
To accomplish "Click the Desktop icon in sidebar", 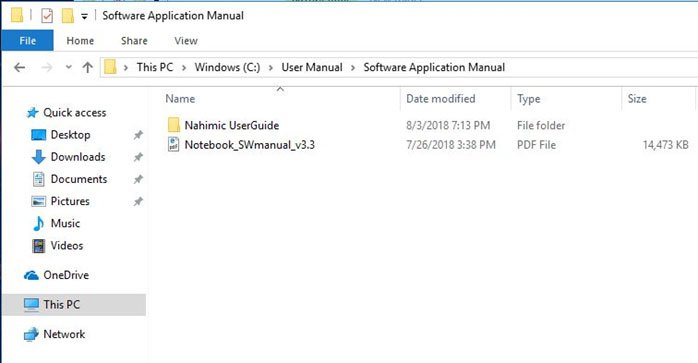I will tap(38, 135).
